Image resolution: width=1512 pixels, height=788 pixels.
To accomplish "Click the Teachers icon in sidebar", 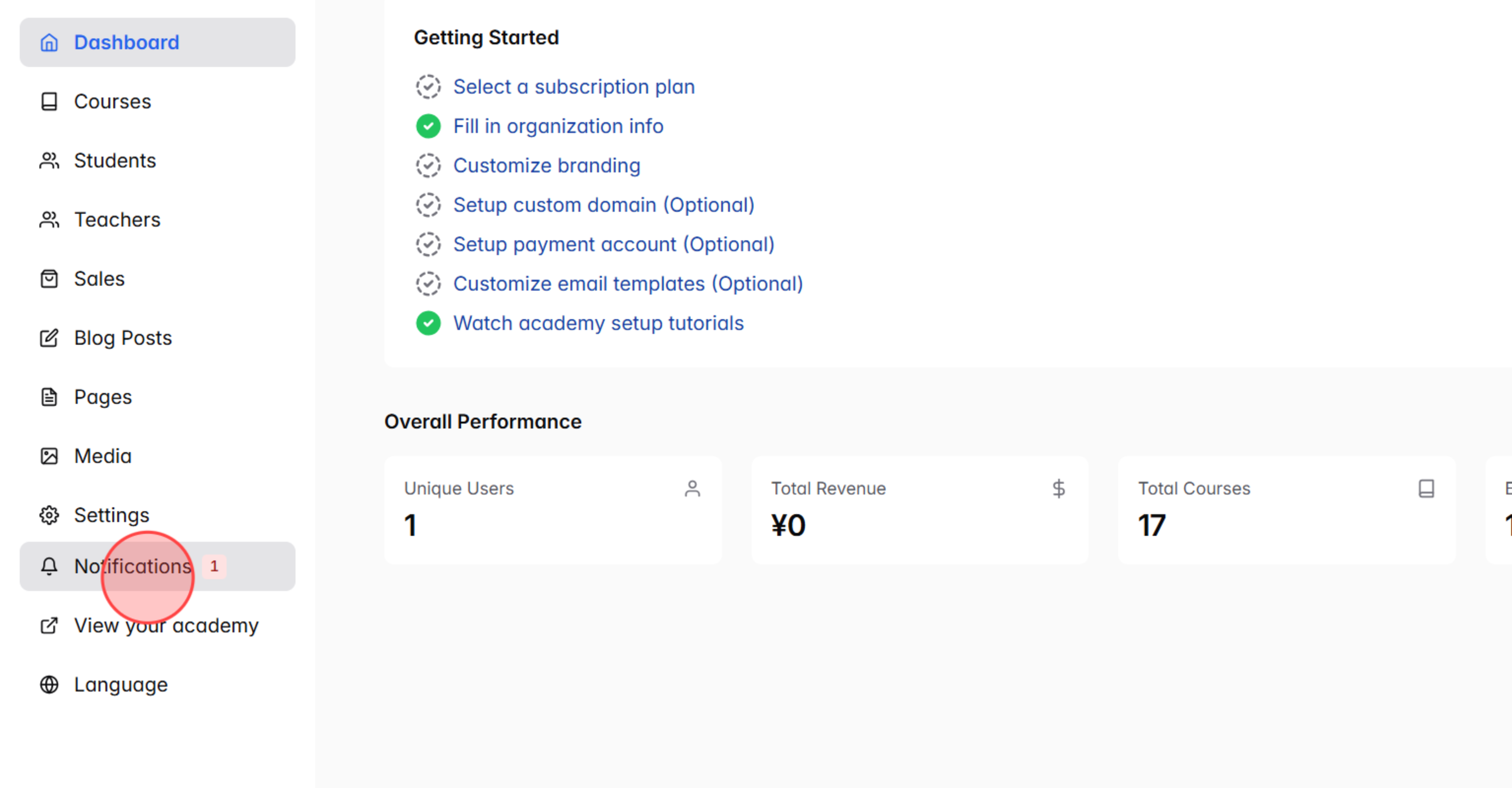I will [49, 219].
